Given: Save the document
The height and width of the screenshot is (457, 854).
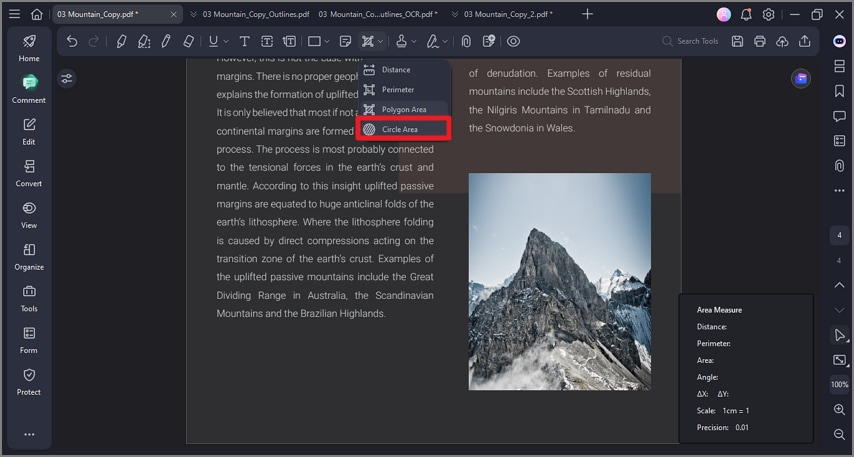Looking at the screenshot, I should 737,41.
